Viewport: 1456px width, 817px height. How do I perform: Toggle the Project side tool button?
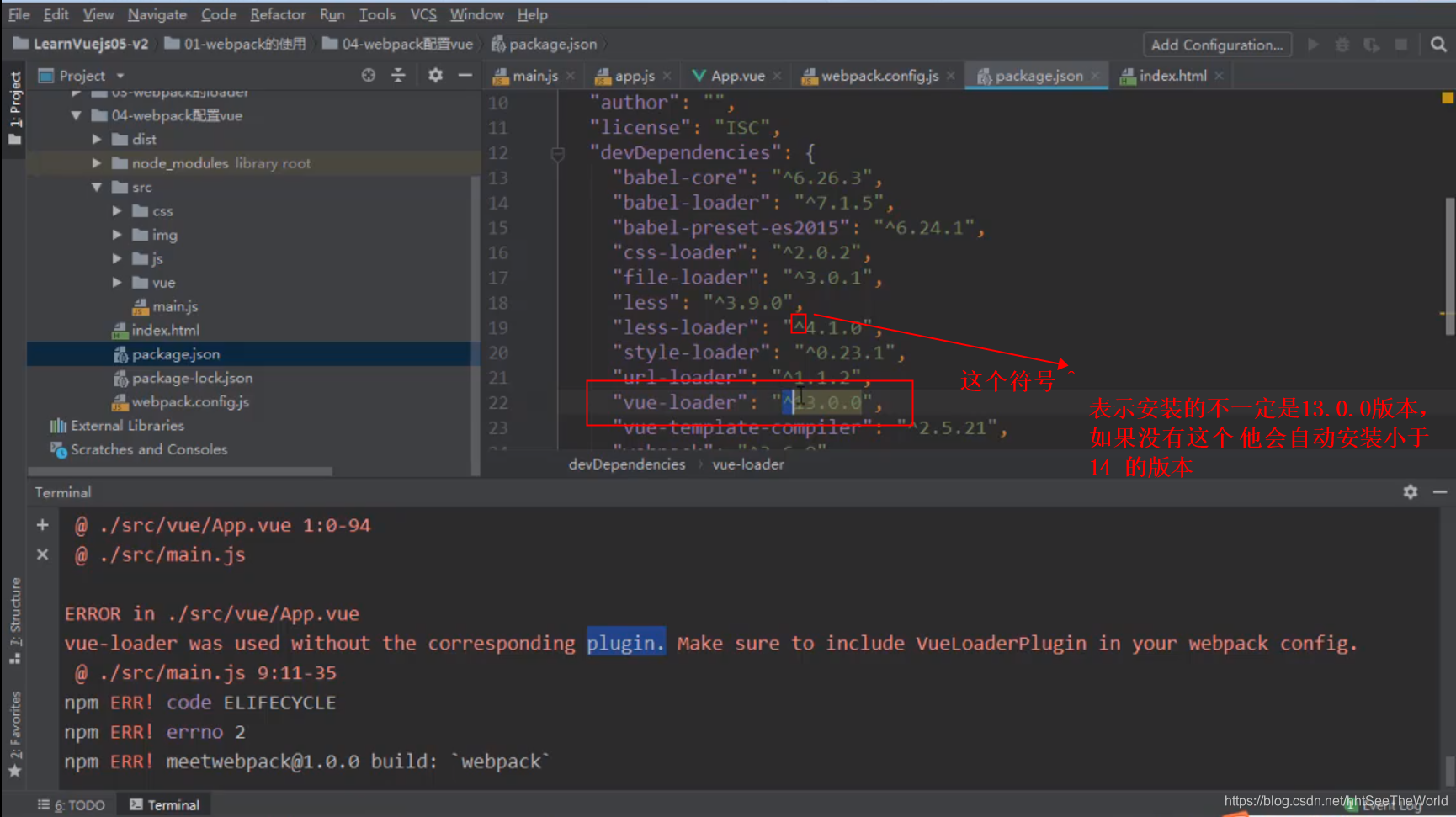coord(14,108)
